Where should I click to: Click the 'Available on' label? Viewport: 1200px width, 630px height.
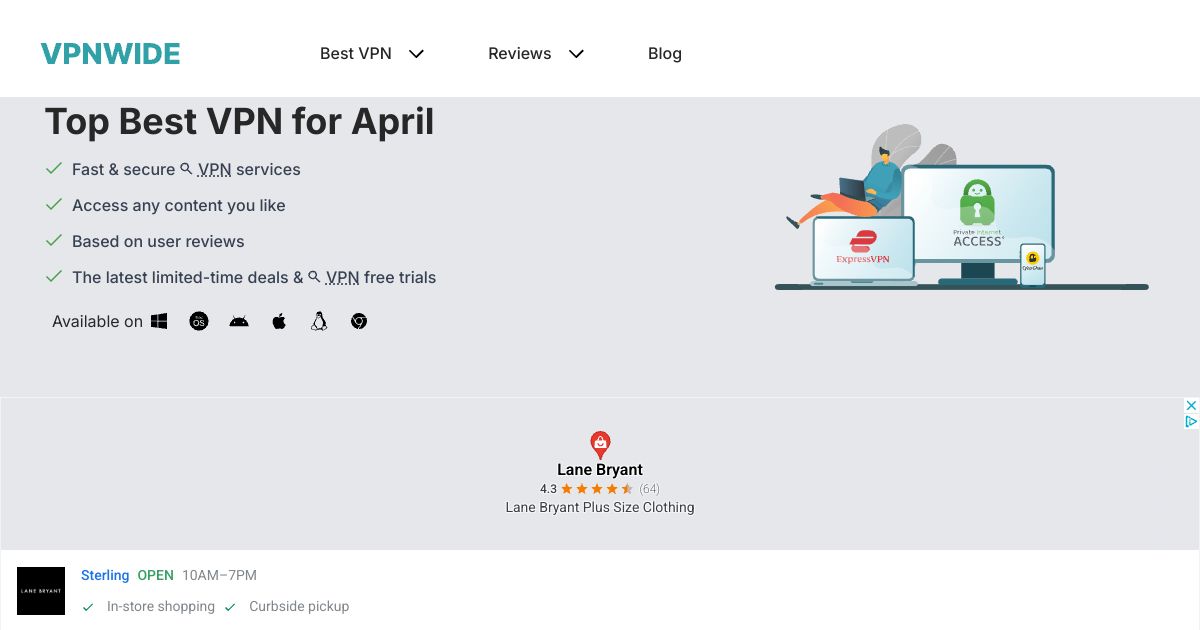pos(97,321)
